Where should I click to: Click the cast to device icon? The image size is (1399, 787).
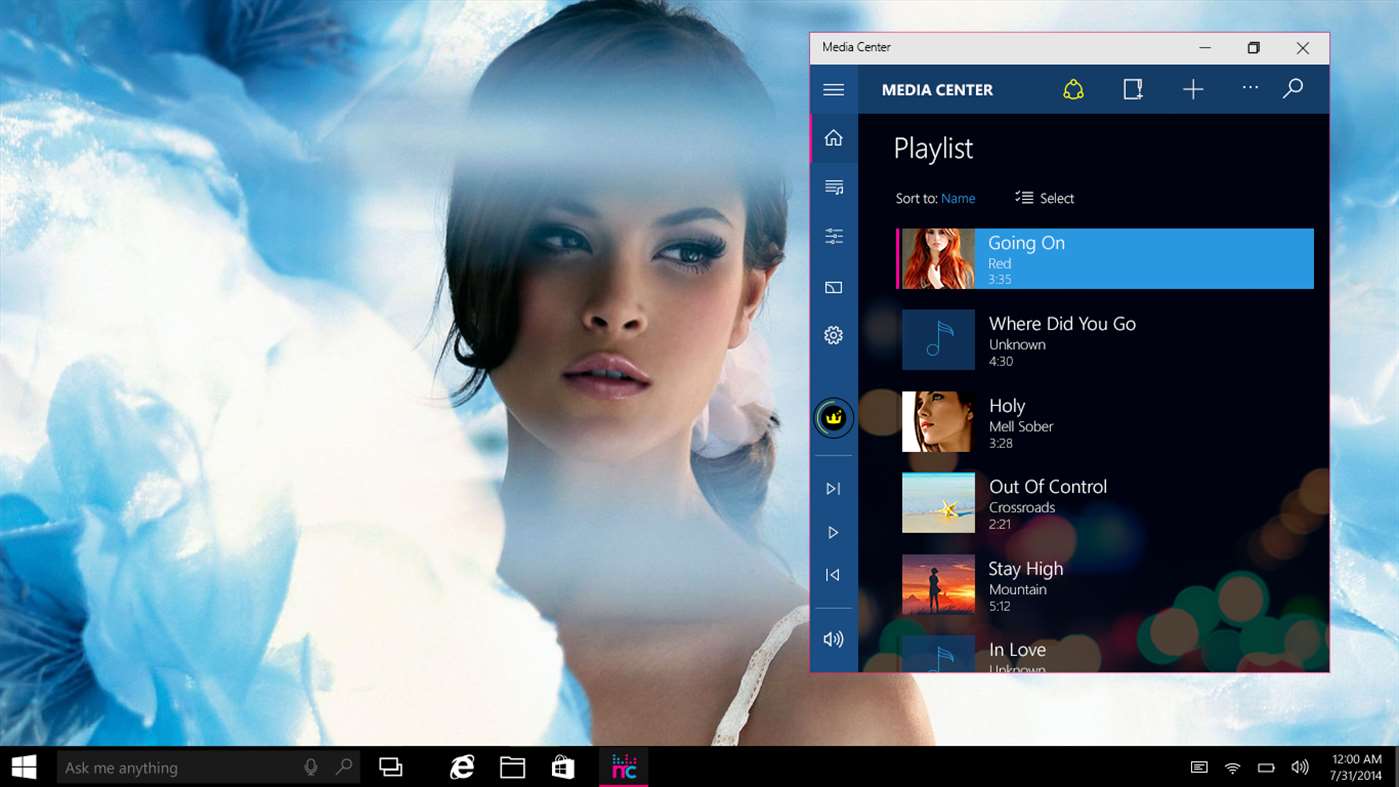833,287
